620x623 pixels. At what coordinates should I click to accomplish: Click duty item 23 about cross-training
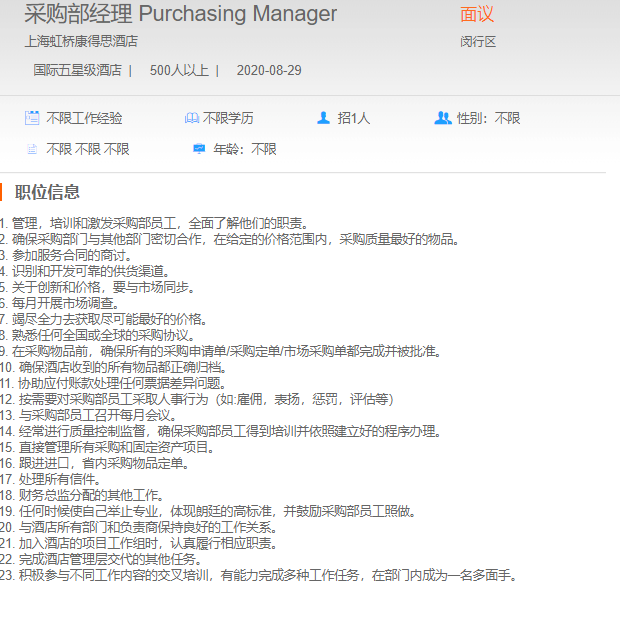tap(258, 575)
